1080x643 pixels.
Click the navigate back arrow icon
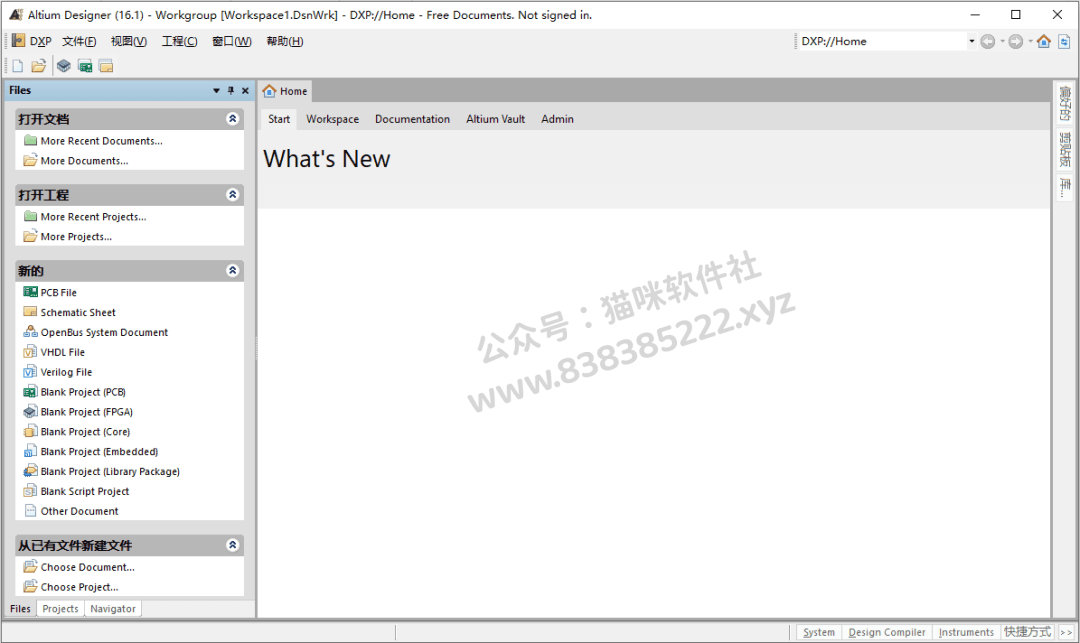coord(988,42)
